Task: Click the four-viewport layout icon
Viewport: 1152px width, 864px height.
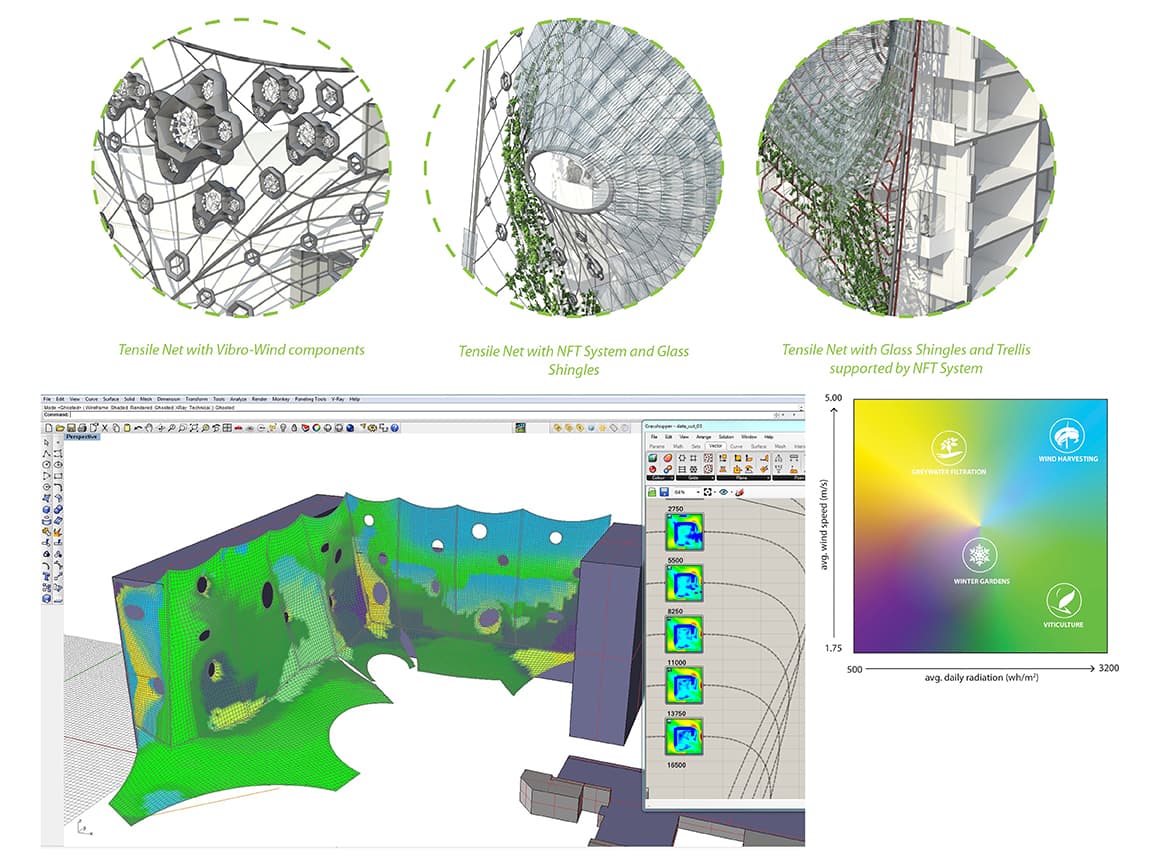Action: coord(228,428)
